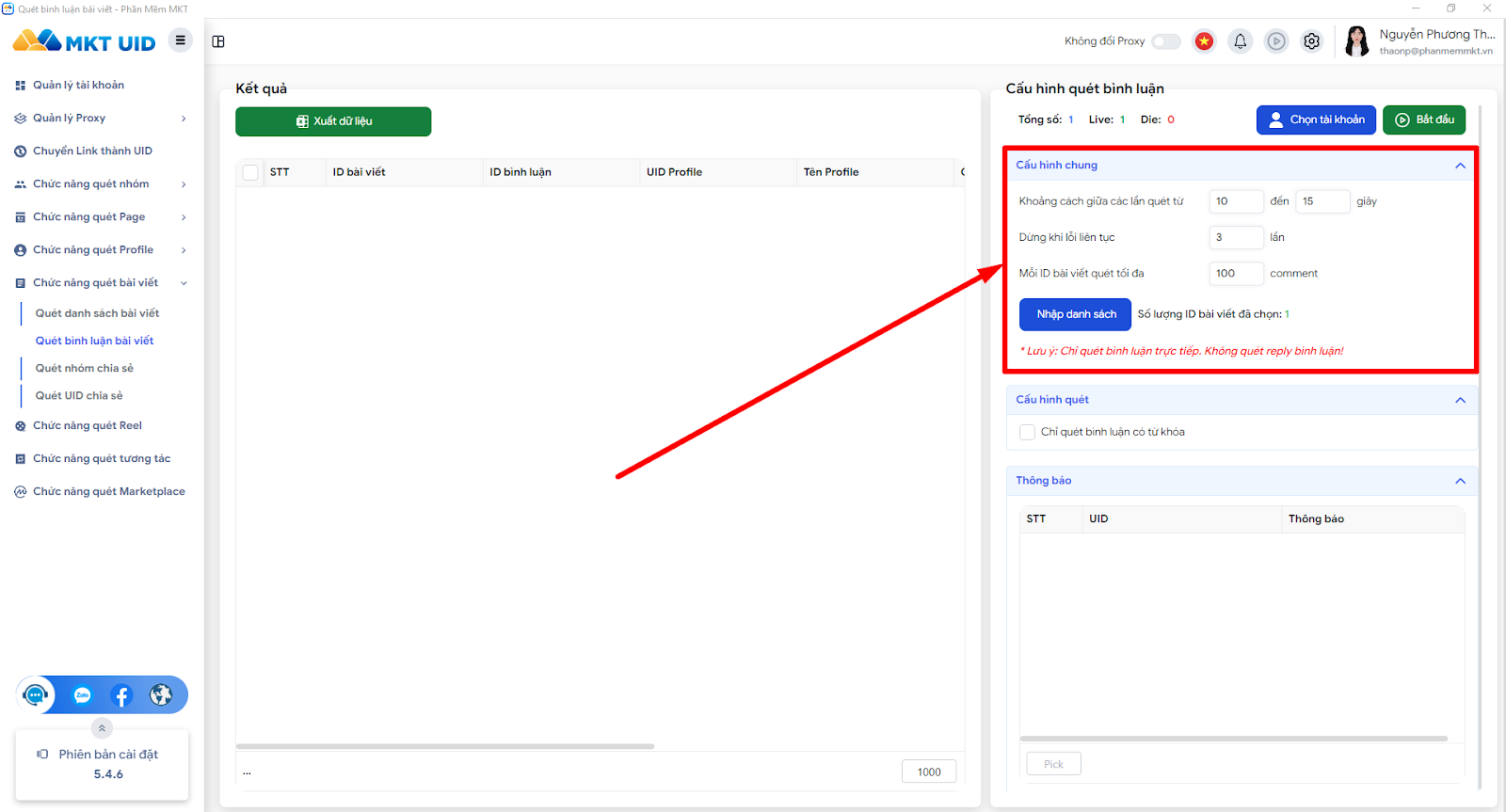Open the live chat support icon

(x=36, y=695)
